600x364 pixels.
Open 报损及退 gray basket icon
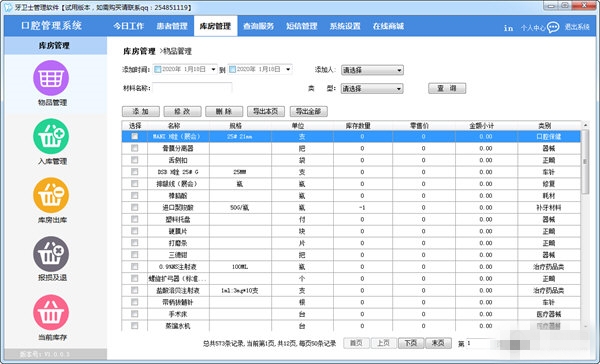click(x=51, y=254)
